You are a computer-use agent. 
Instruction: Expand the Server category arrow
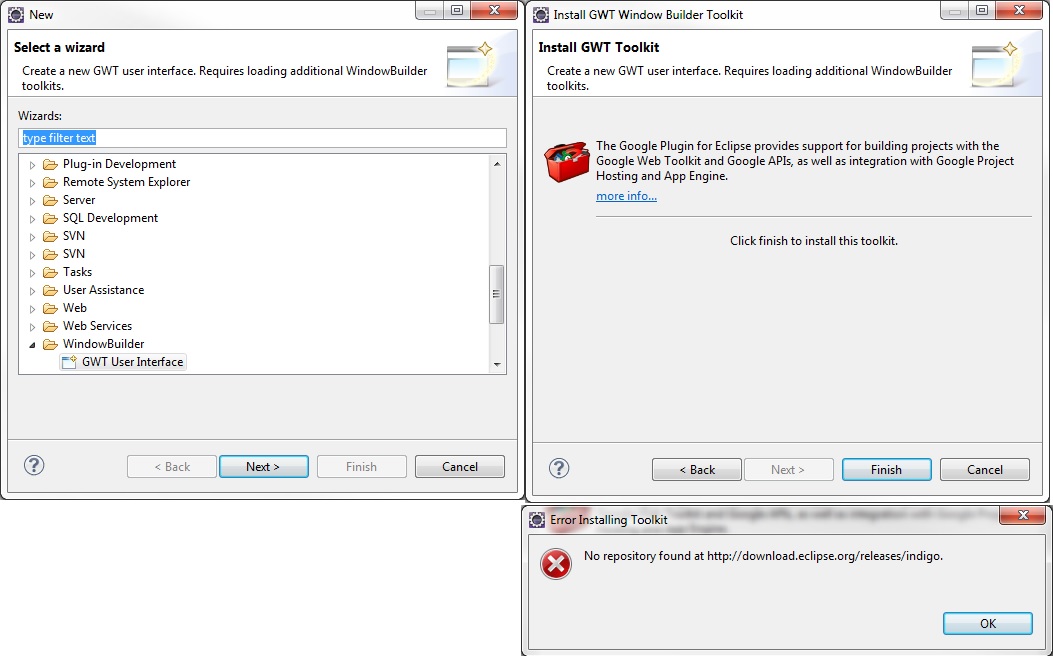click(32, 201)
